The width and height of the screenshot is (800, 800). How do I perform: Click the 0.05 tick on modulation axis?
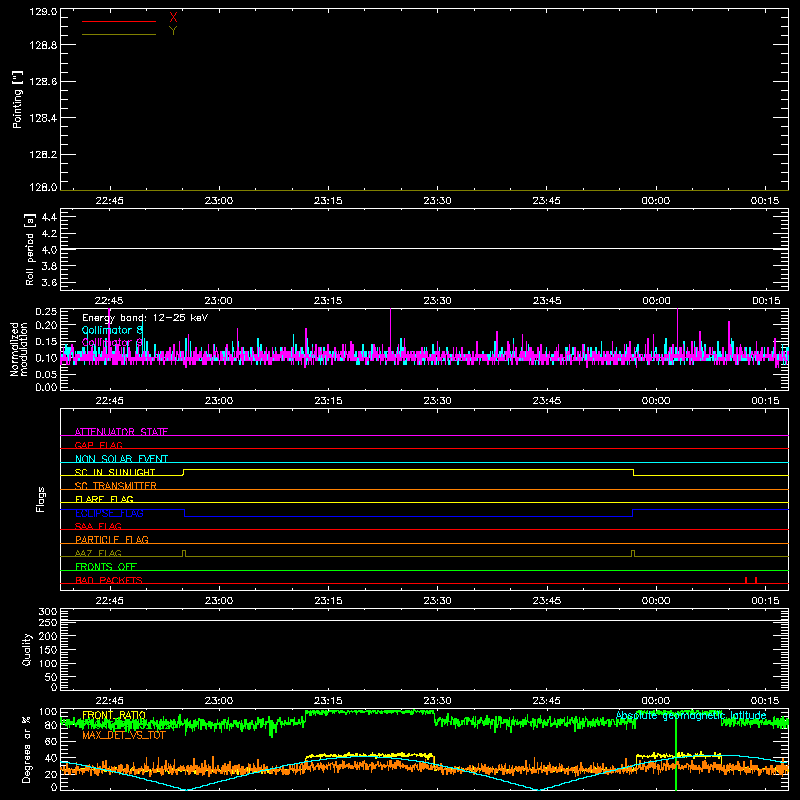point(47,374)
